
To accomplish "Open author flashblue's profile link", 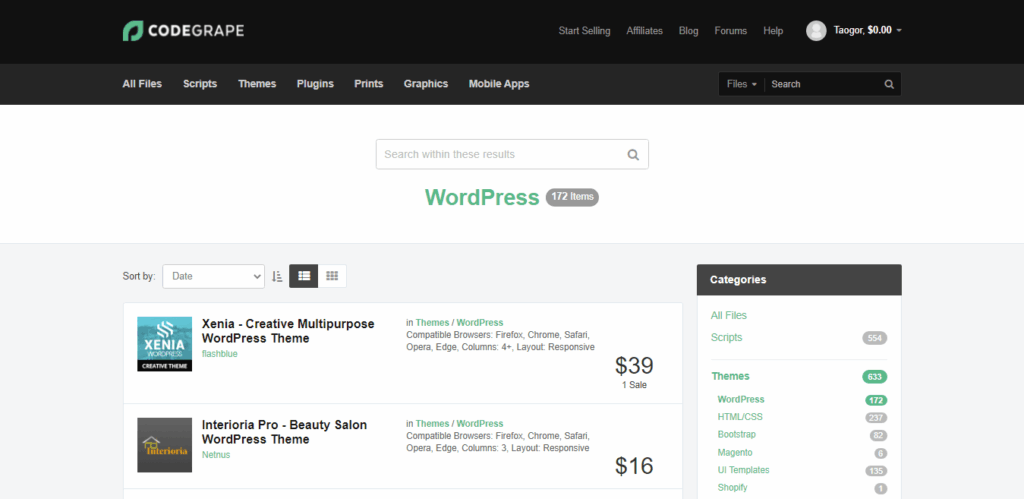I will click(x=220, y=354).
